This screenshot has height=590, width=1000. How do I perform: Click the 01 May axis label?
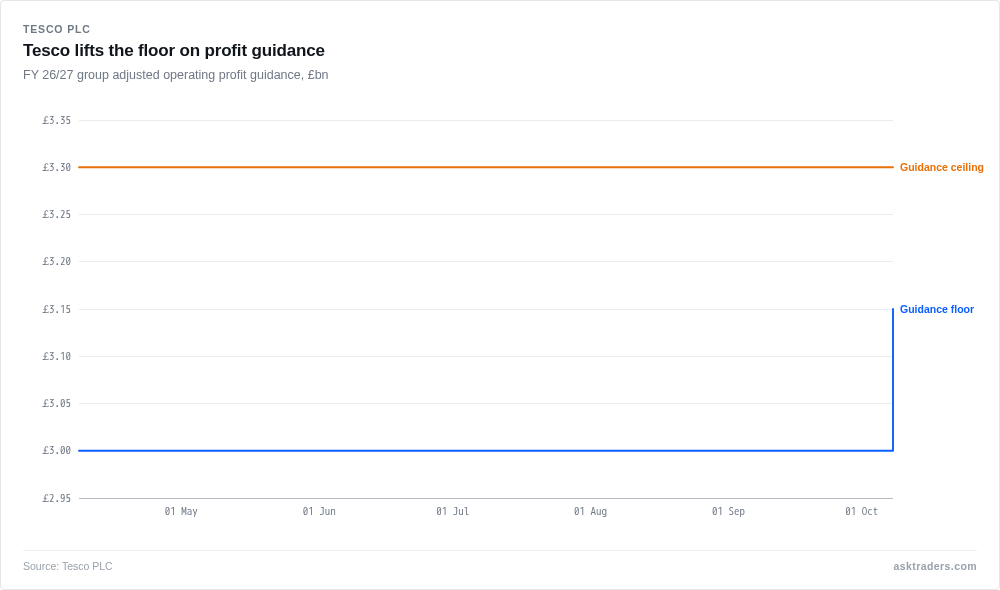click(181, 511)
